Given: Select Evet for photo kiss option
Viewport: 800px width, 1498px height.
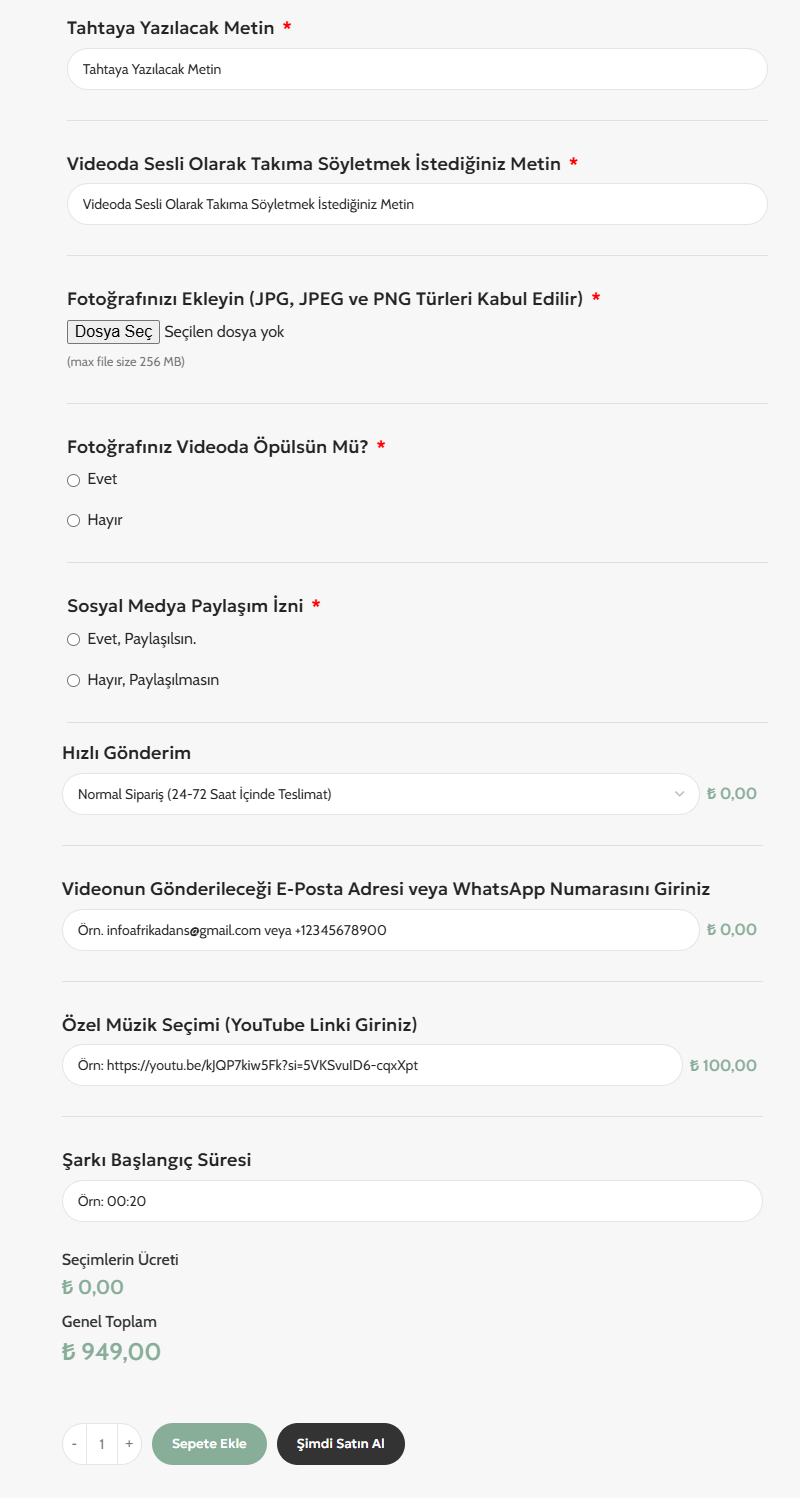Looking at the screenshot, I should pos(73,480).
